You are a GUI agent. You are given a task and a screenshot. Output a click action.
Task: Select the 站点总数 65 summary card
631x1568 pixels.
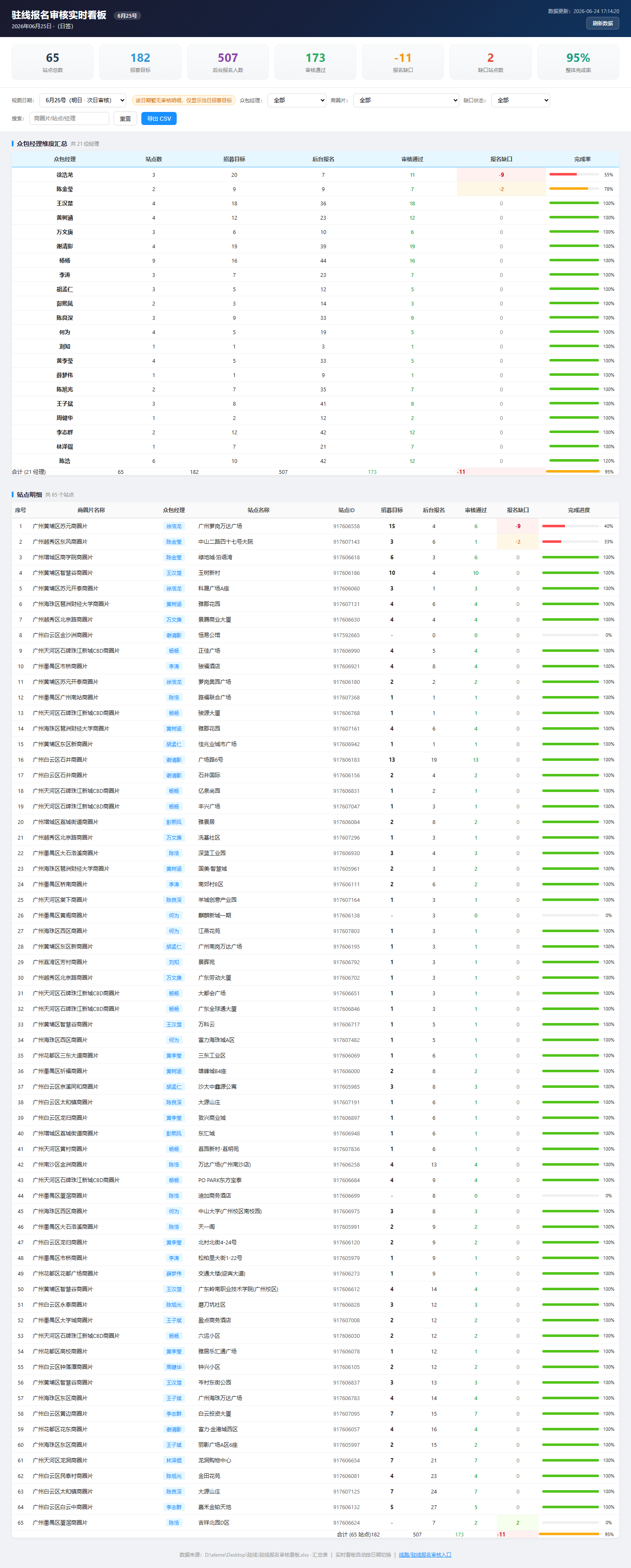(x=52, y=62)
